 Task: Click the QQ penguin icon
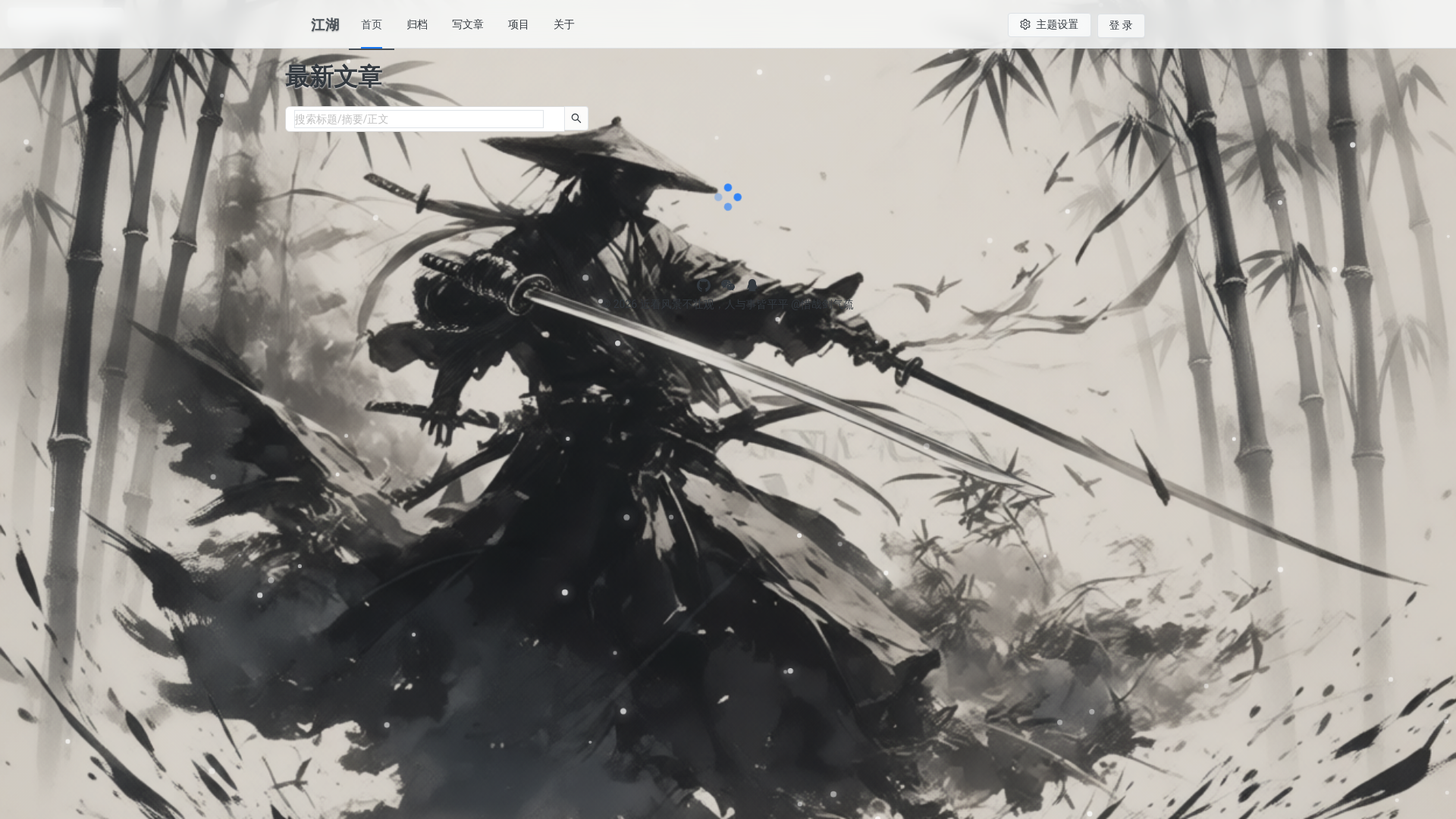752,286
